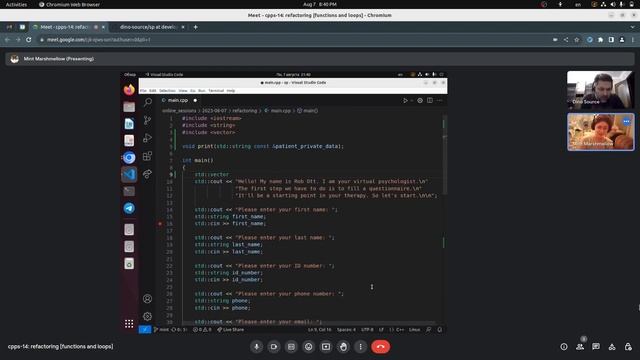Open Extensions view in shared VS Code
The height and width of the screenshot is (360, 640).
coord(148,156)
